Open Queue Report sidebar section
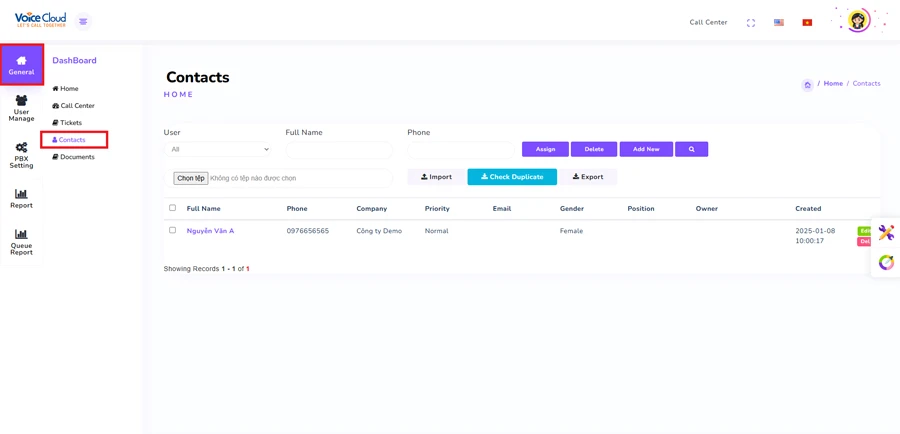 click(x=21, y=241)
